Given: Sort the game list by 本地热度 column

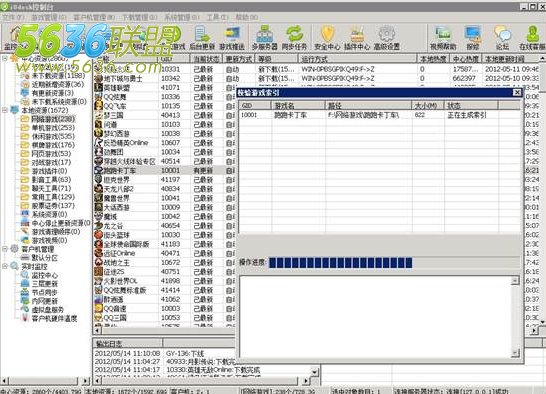Looking at the screenshot, I should click(x=433, y=59).
